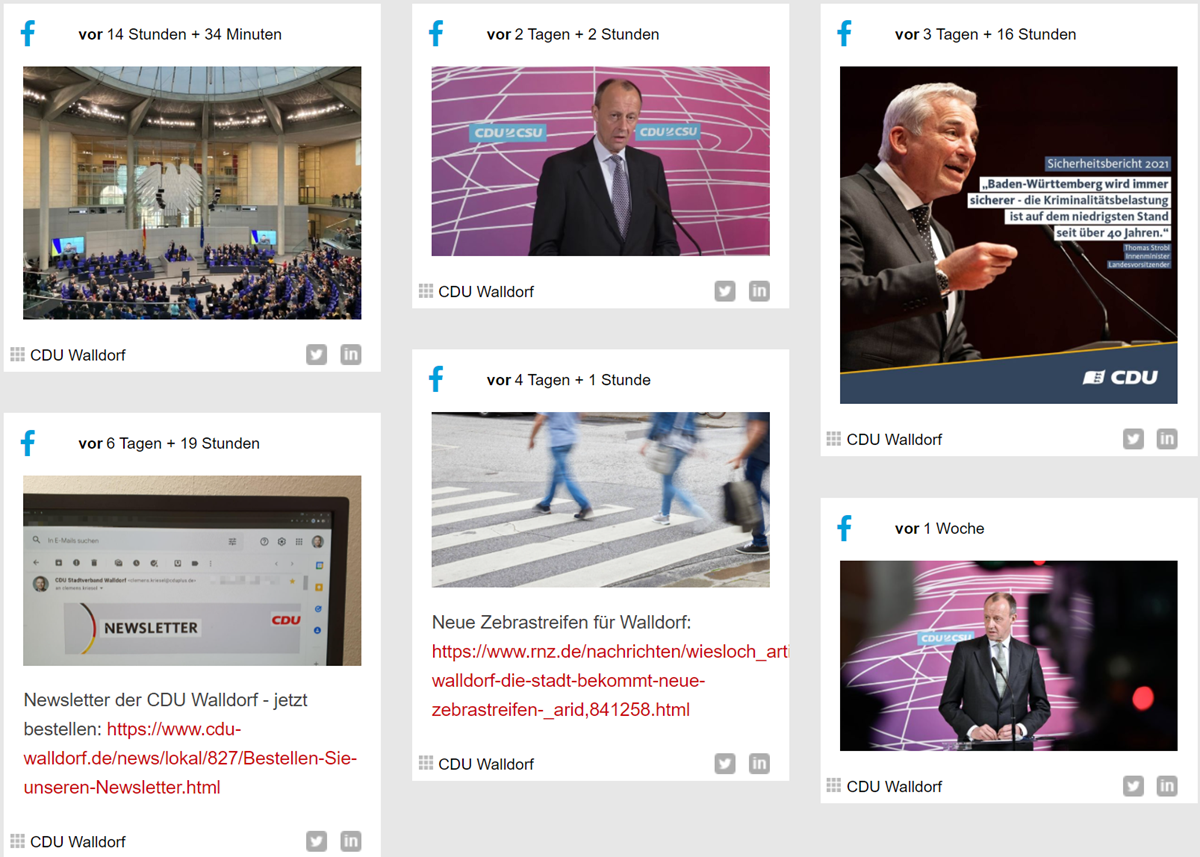Click Twitter share icon on Bundestag post
This screenshot has height=857, width=1200.
pyautogui.click(x=317, y=354)
